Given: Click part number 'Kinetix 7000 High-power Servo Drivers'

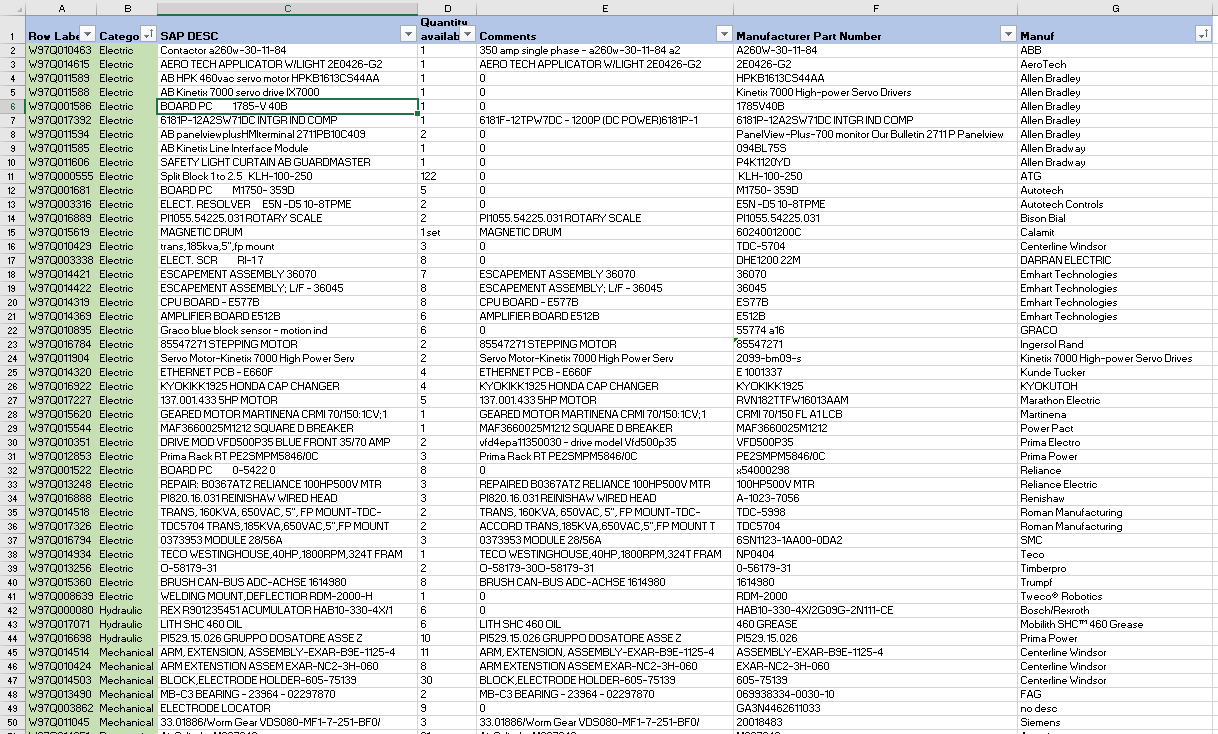Looking at the screenshot, I should [x=875, y=92].
